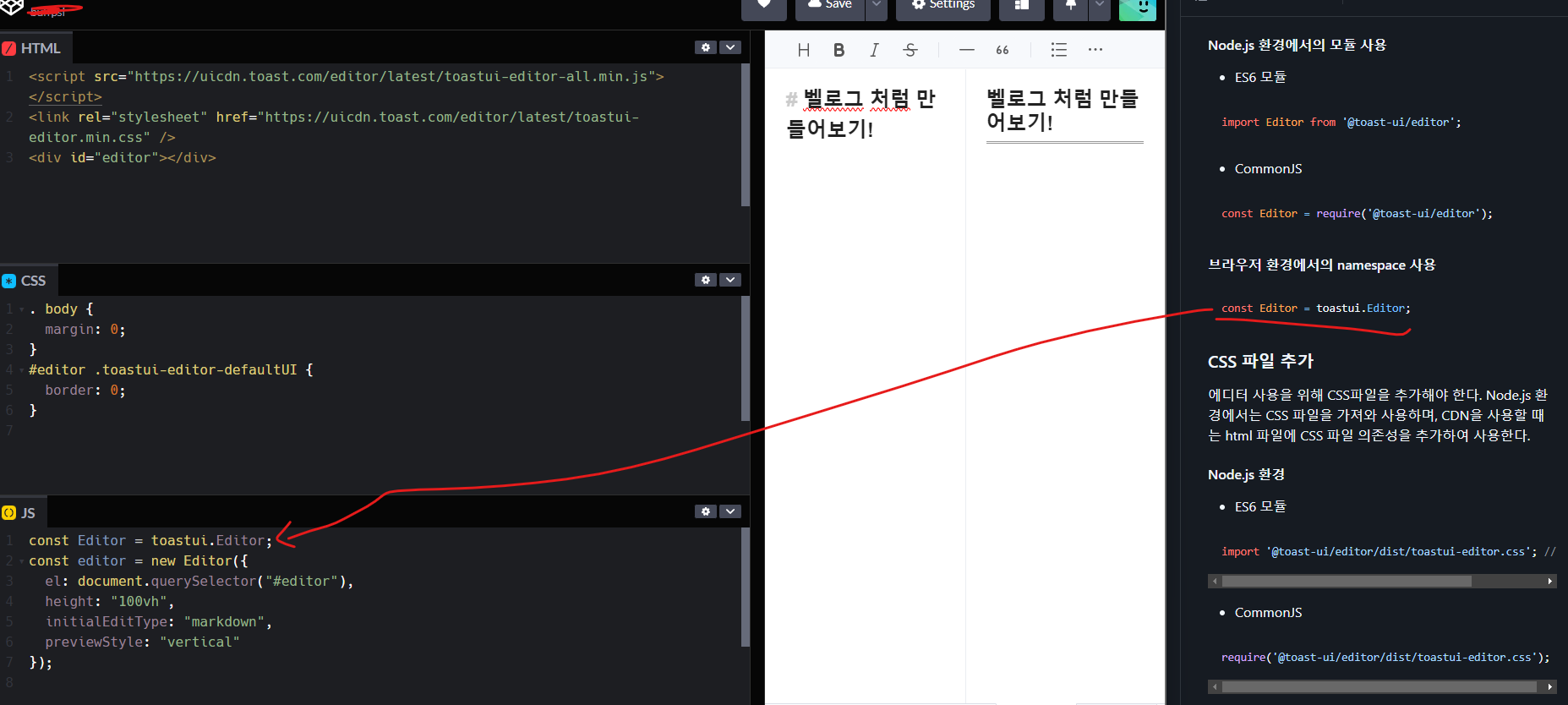The image size is (1568, 705).
Task: Click into the markdown editing pane text
Action: coord(861,113)
